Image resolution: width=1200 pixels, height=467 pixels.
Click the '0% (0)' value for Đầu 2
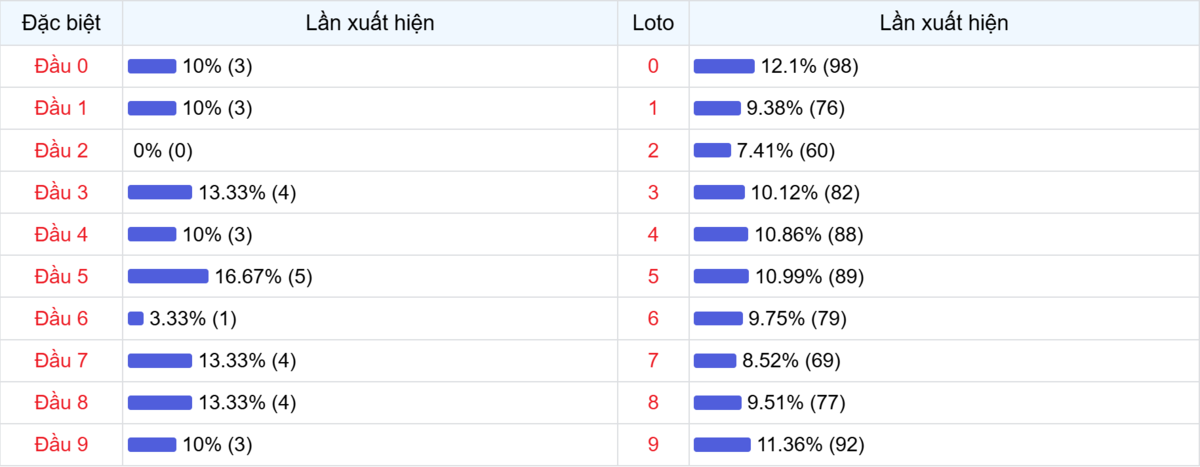coord(163,150)
